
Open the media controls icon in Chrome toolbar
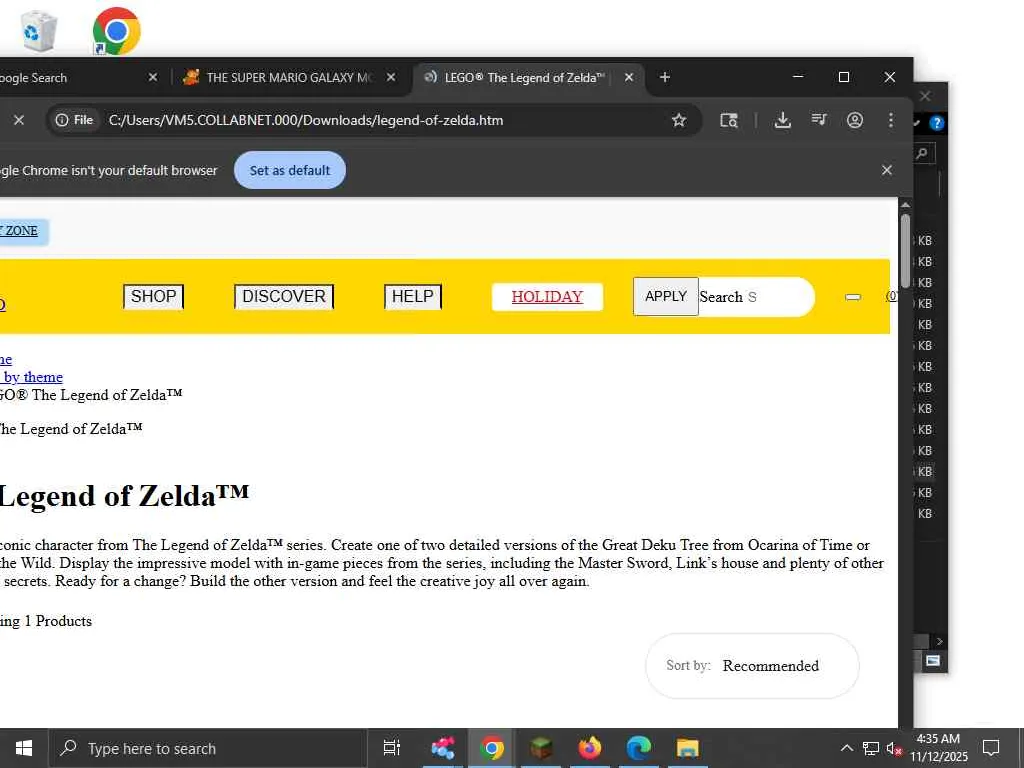[818, 120]
